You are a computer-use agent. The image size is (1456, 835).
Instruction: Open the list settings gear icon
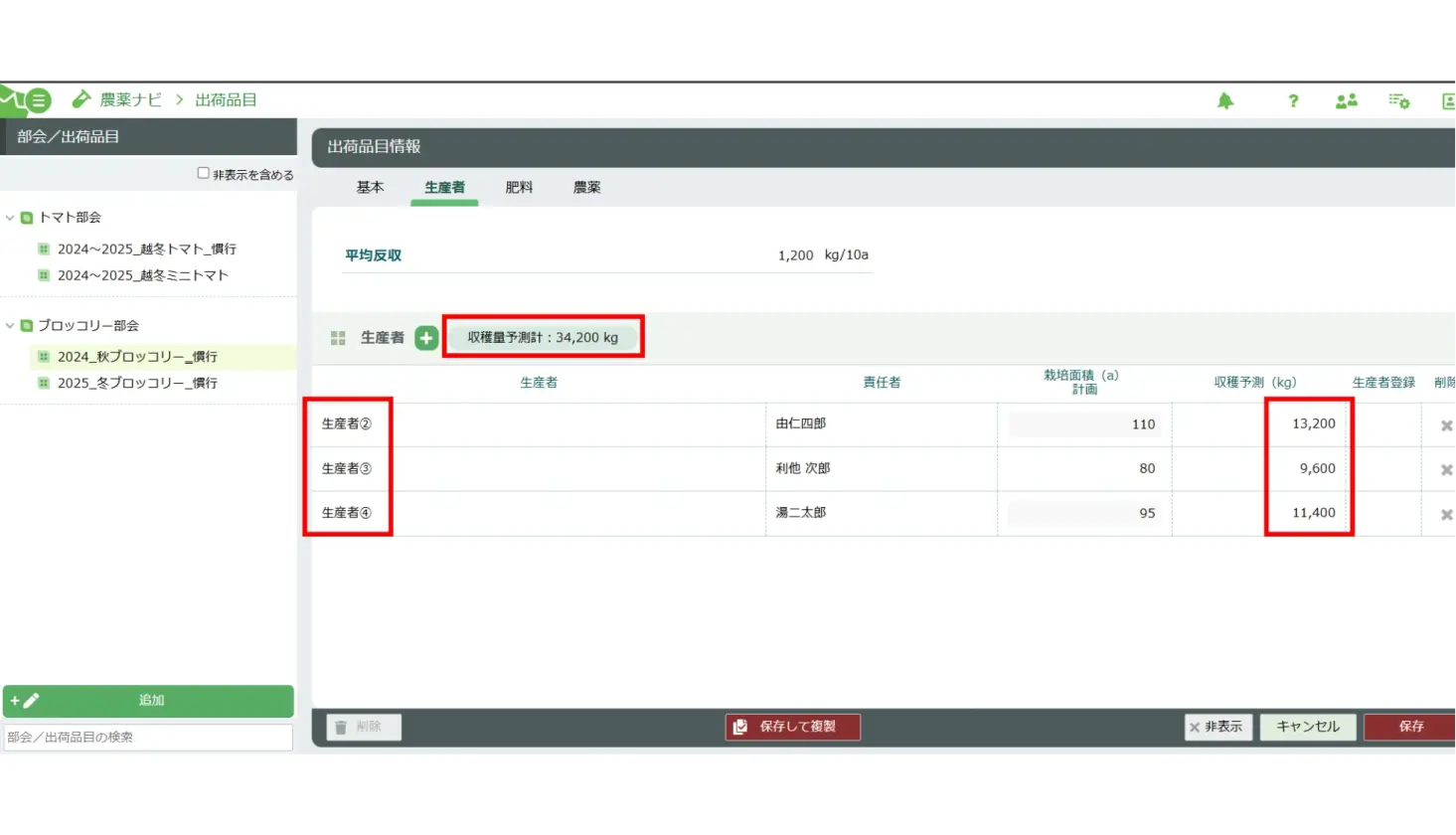[1399, 100]
